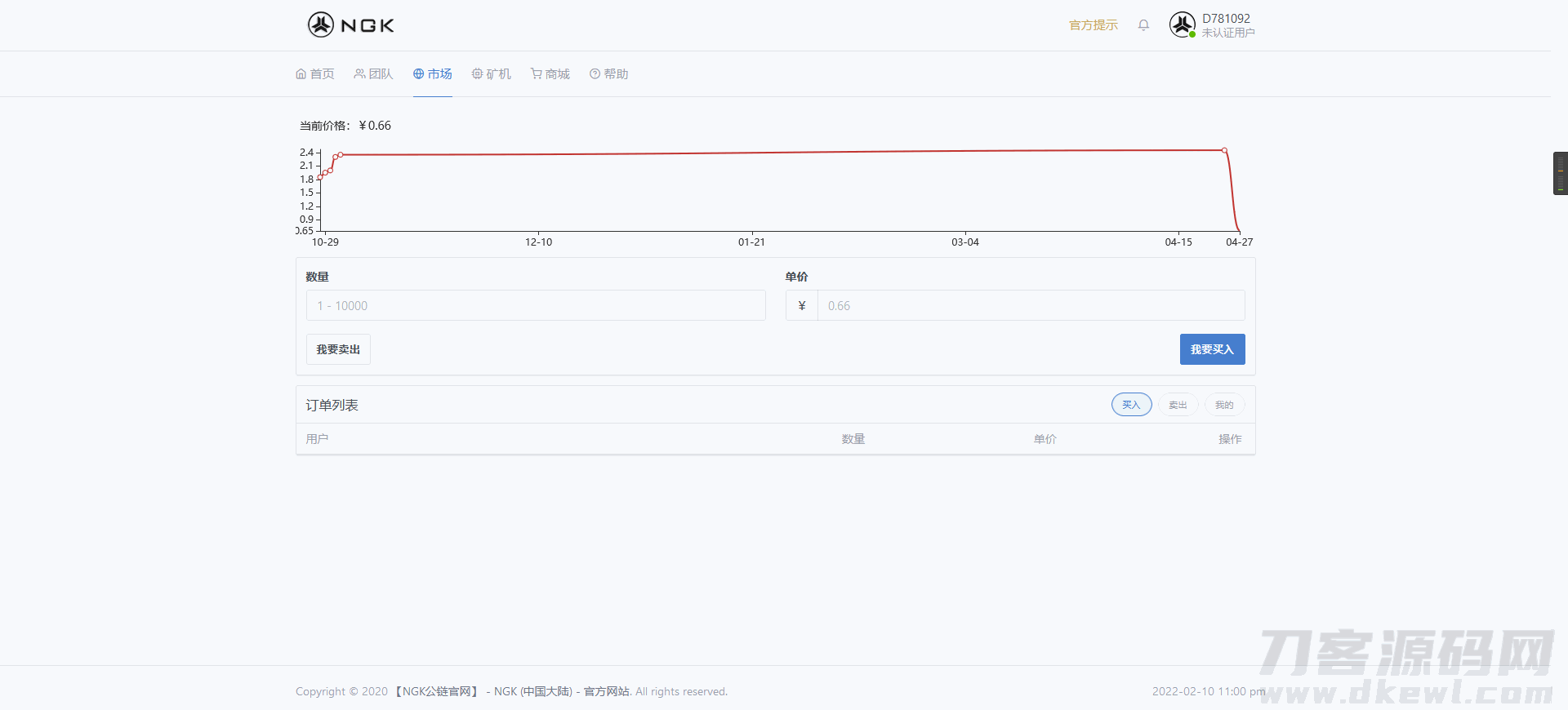Viewport: 1568px width, 710px height.
Task: Open the 团队 team tab
Action: coord(373,74)
